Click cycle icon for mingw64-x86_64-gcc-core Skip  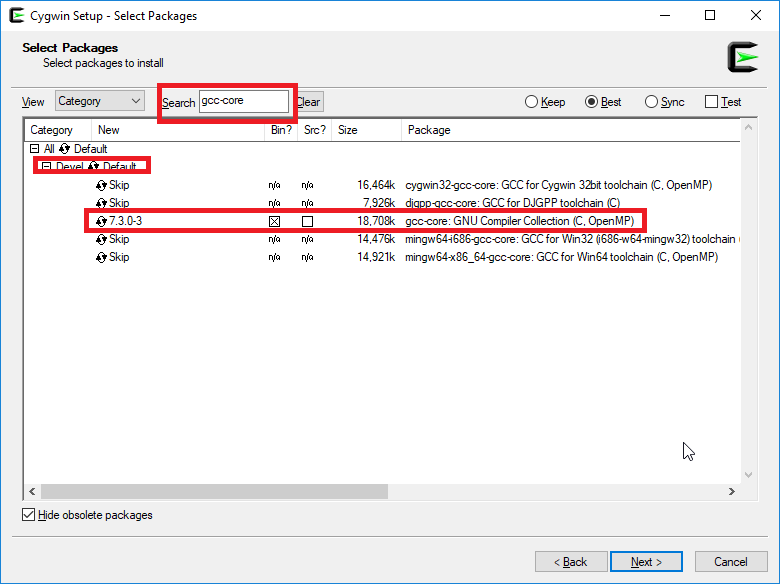coord(101,258)
